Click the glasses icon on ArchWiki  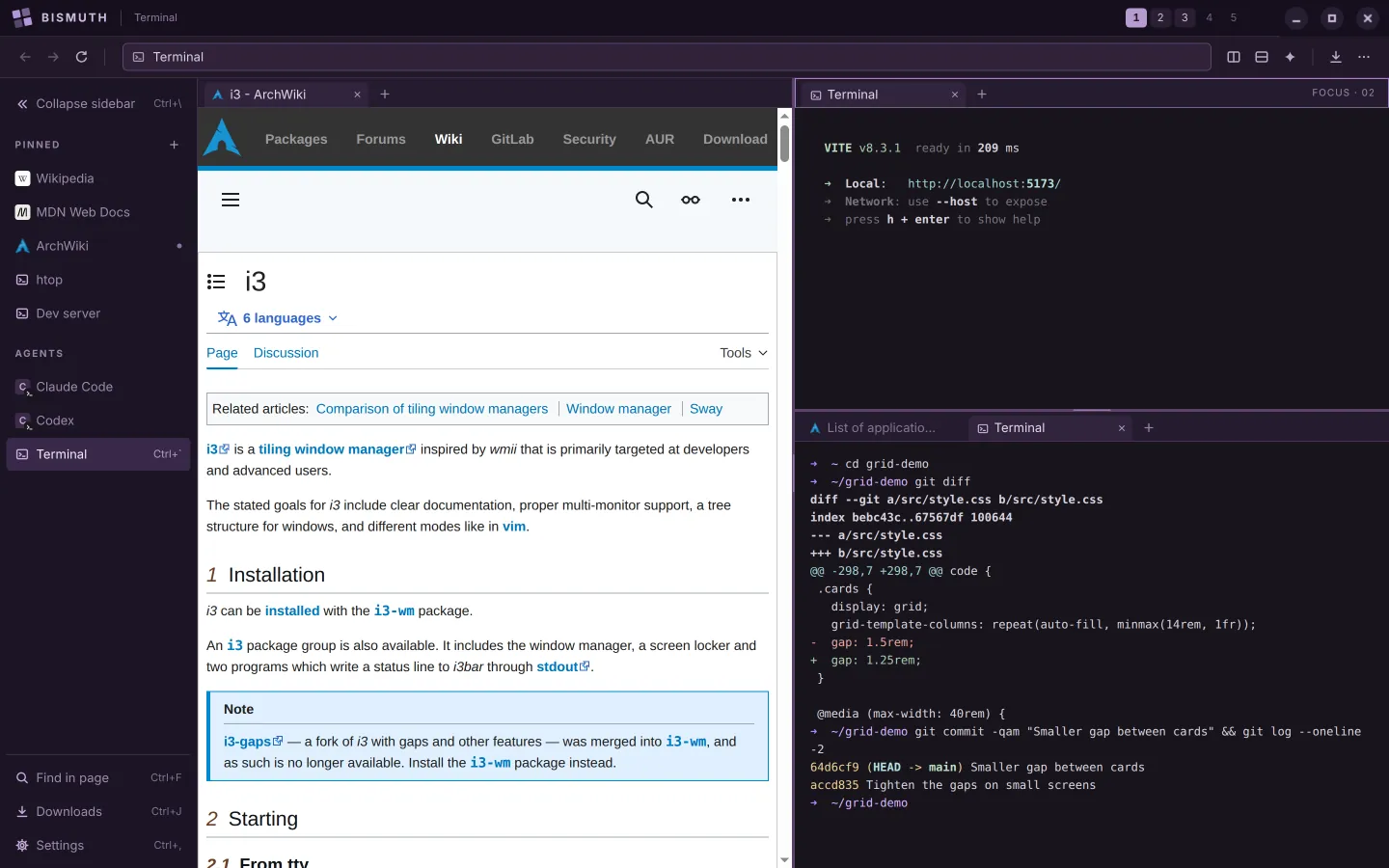click(x=691, y=200)
